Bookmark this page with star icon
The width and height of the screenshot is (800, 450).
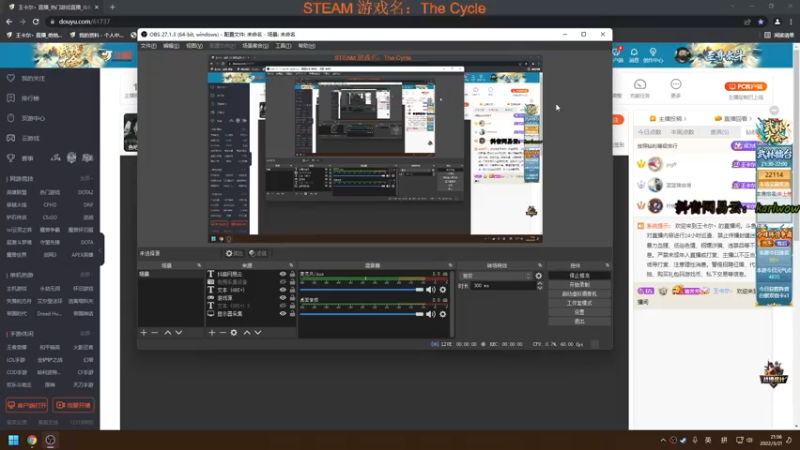click(761, 21)
